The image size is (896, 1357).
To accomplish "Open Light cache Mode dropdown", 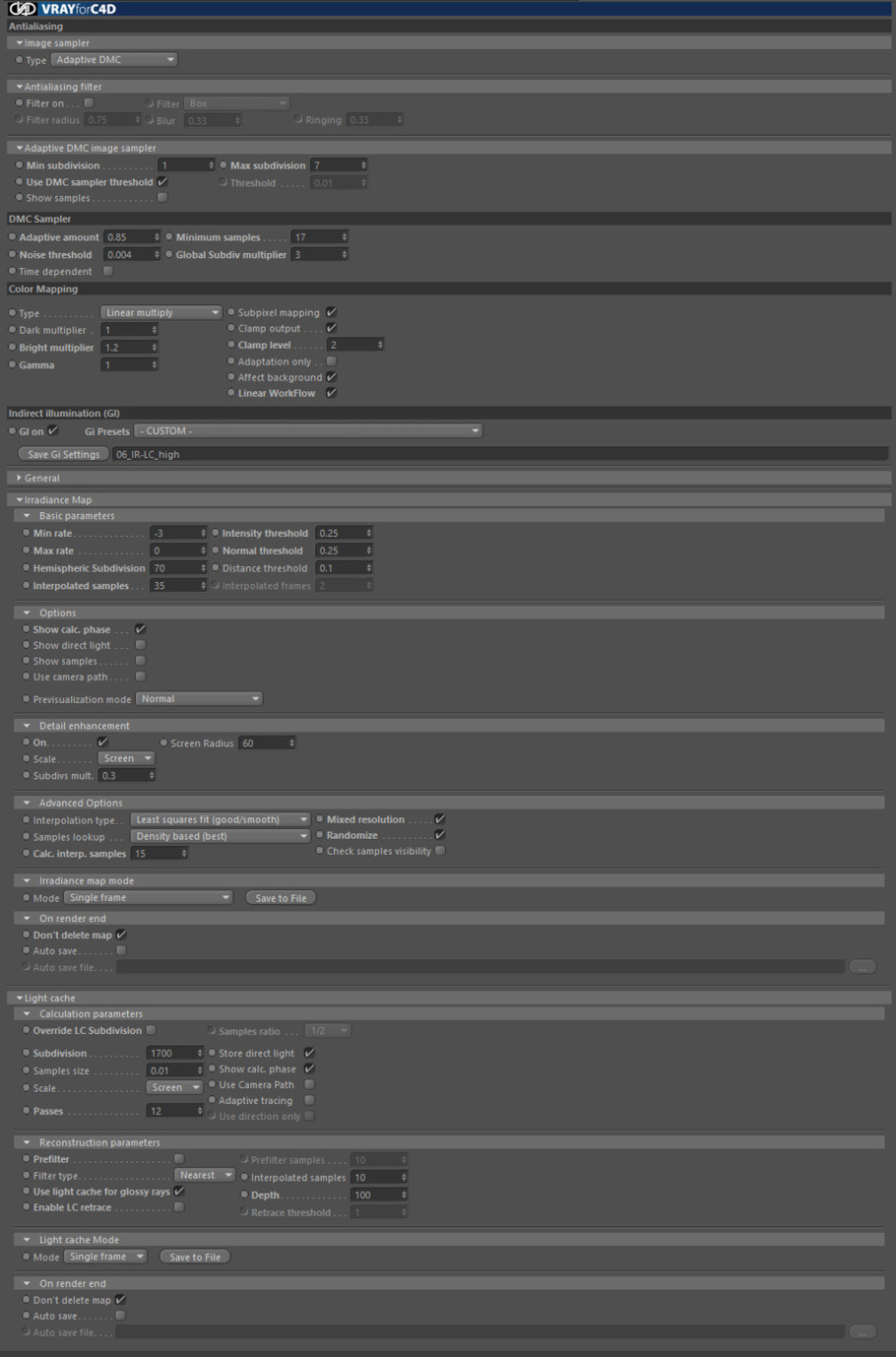I will 105,1258.
